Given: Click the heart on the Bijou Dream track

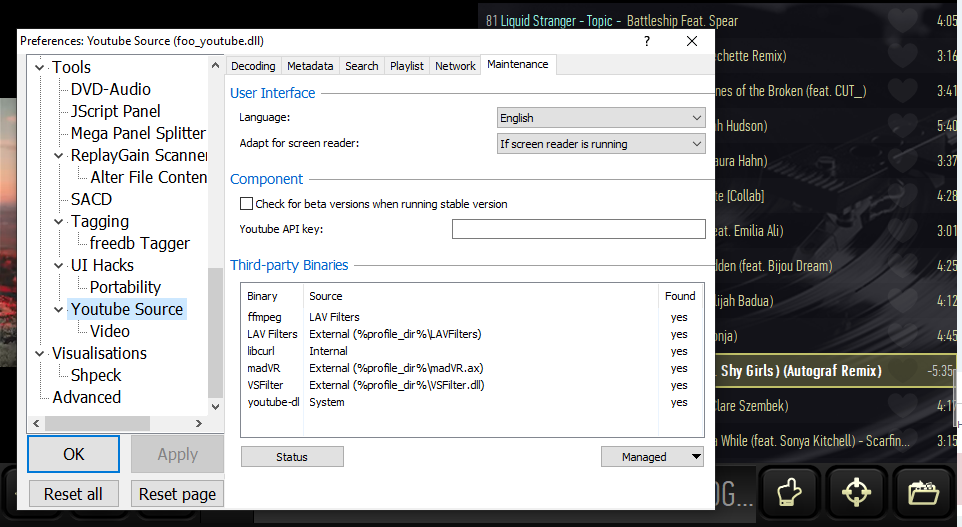Looking at the screenshot, I should click(902, 266).
